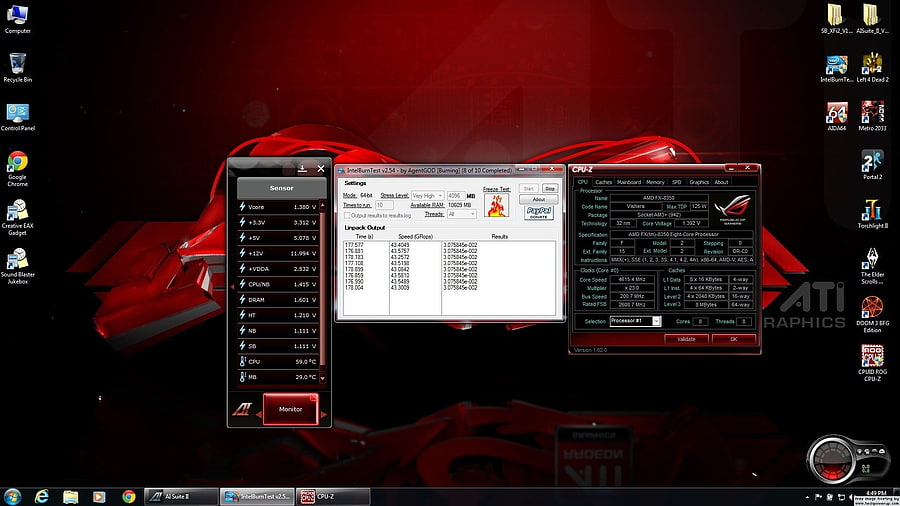Click the Sensor header in AI Suite
Screen dimensions: 900x506
click(x=281, y=188)
